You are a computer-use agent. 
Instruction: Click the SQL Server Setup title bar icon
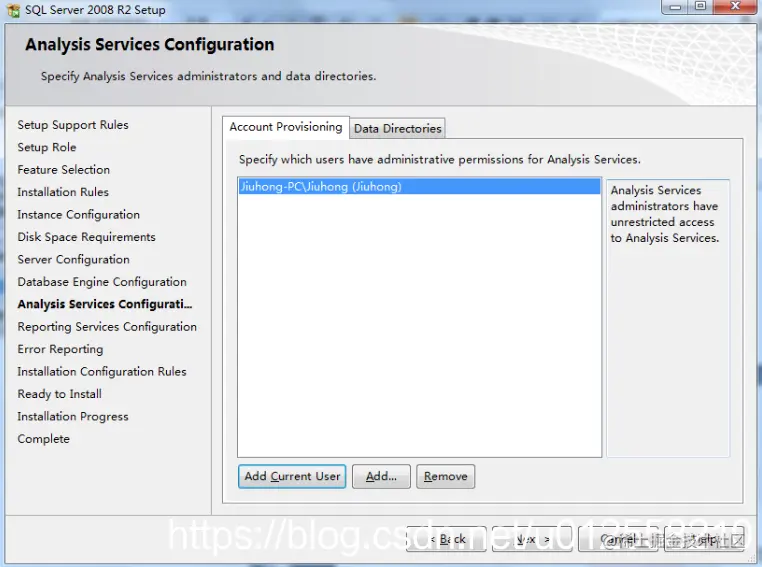[x=13, y=10]
